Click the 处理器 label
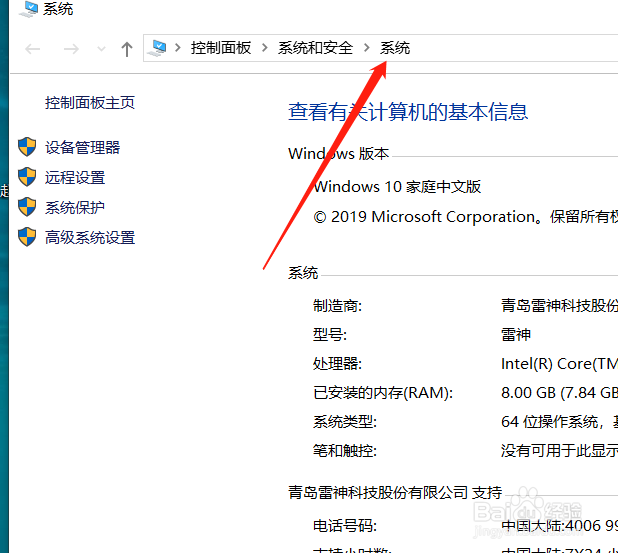Image resolution: width=618 pixels, height=553 pixels. tap(337, 363)
